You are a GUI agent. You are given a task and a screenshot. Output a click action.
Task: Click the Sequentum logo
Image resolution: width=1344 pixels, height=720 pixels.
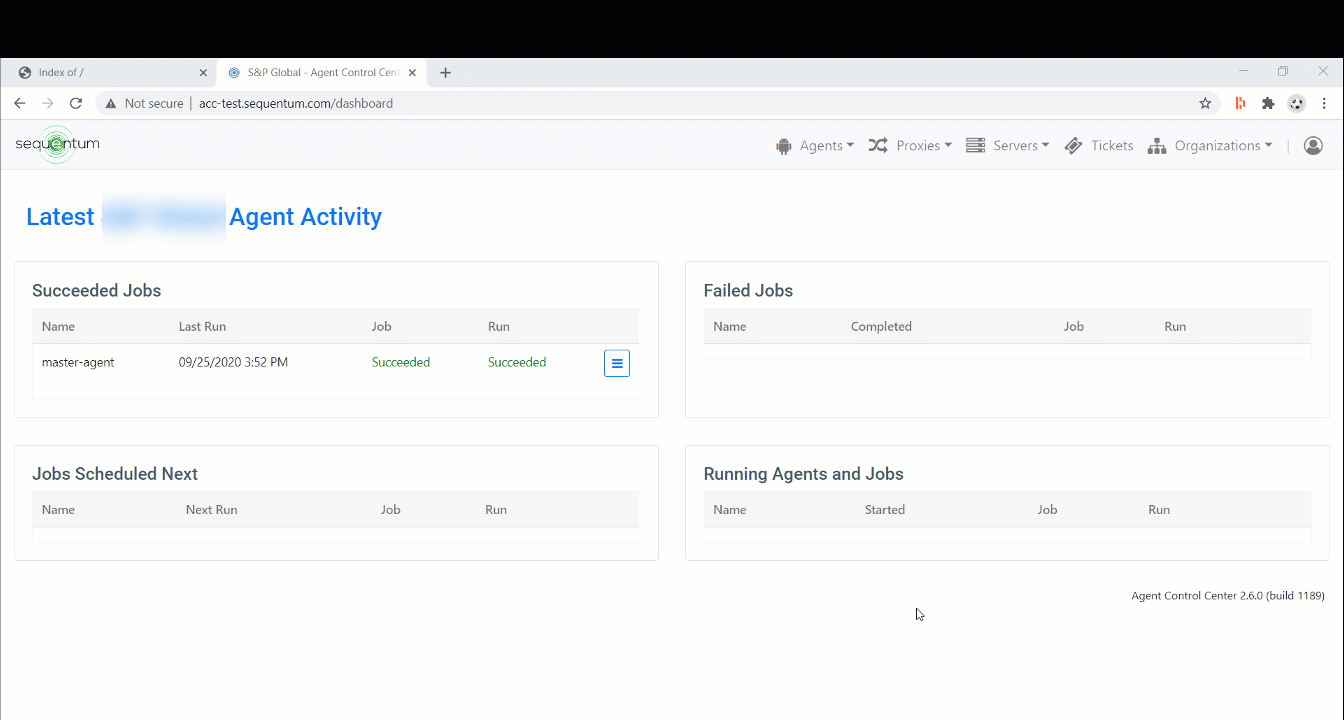point(57,144)
